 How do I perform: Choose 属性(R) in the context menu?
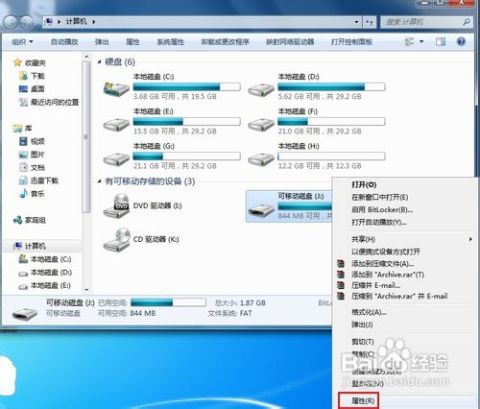click(363, 400)
